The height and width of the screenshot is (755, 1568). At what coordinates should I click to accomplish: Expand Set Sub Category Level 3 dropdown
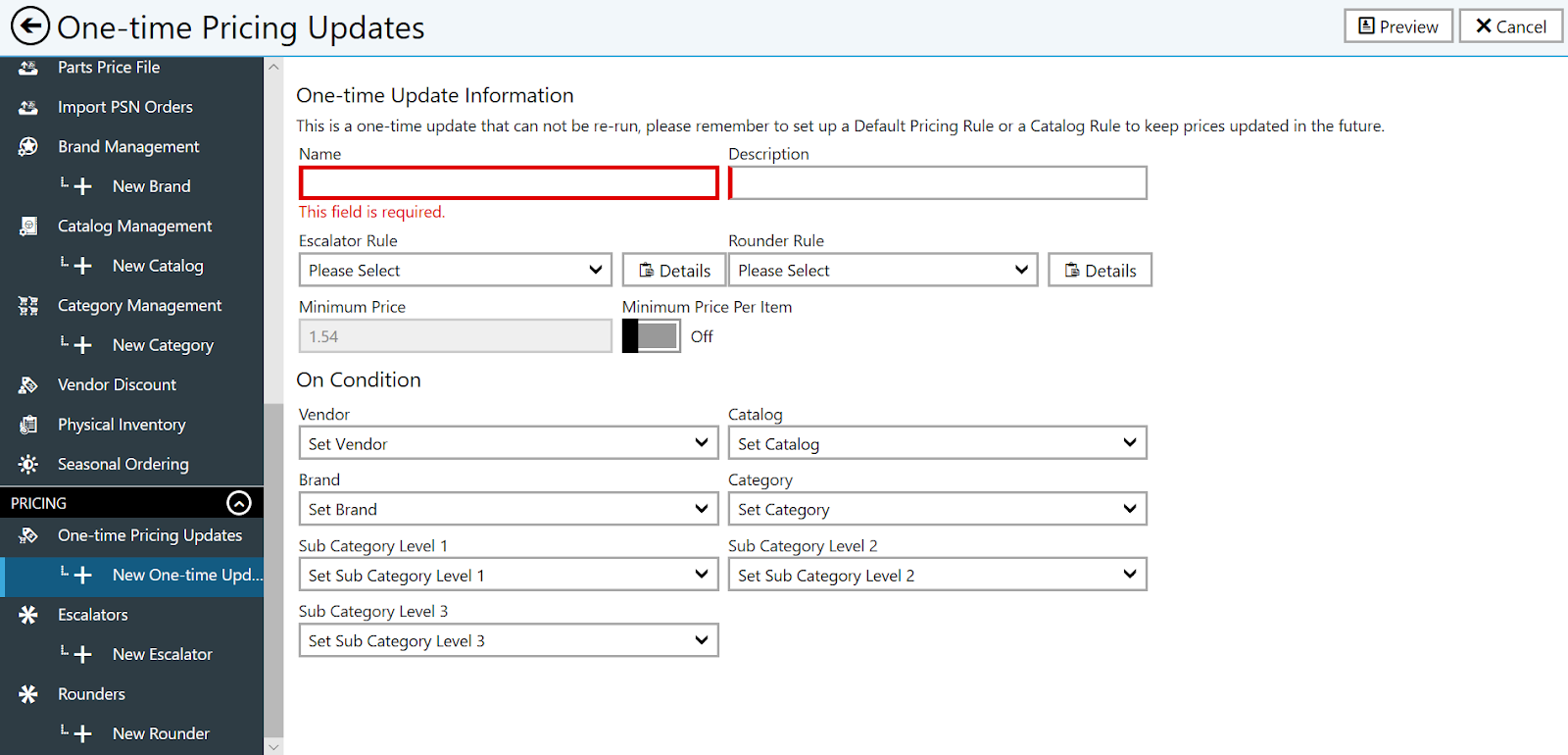click(x=509, y=640)
